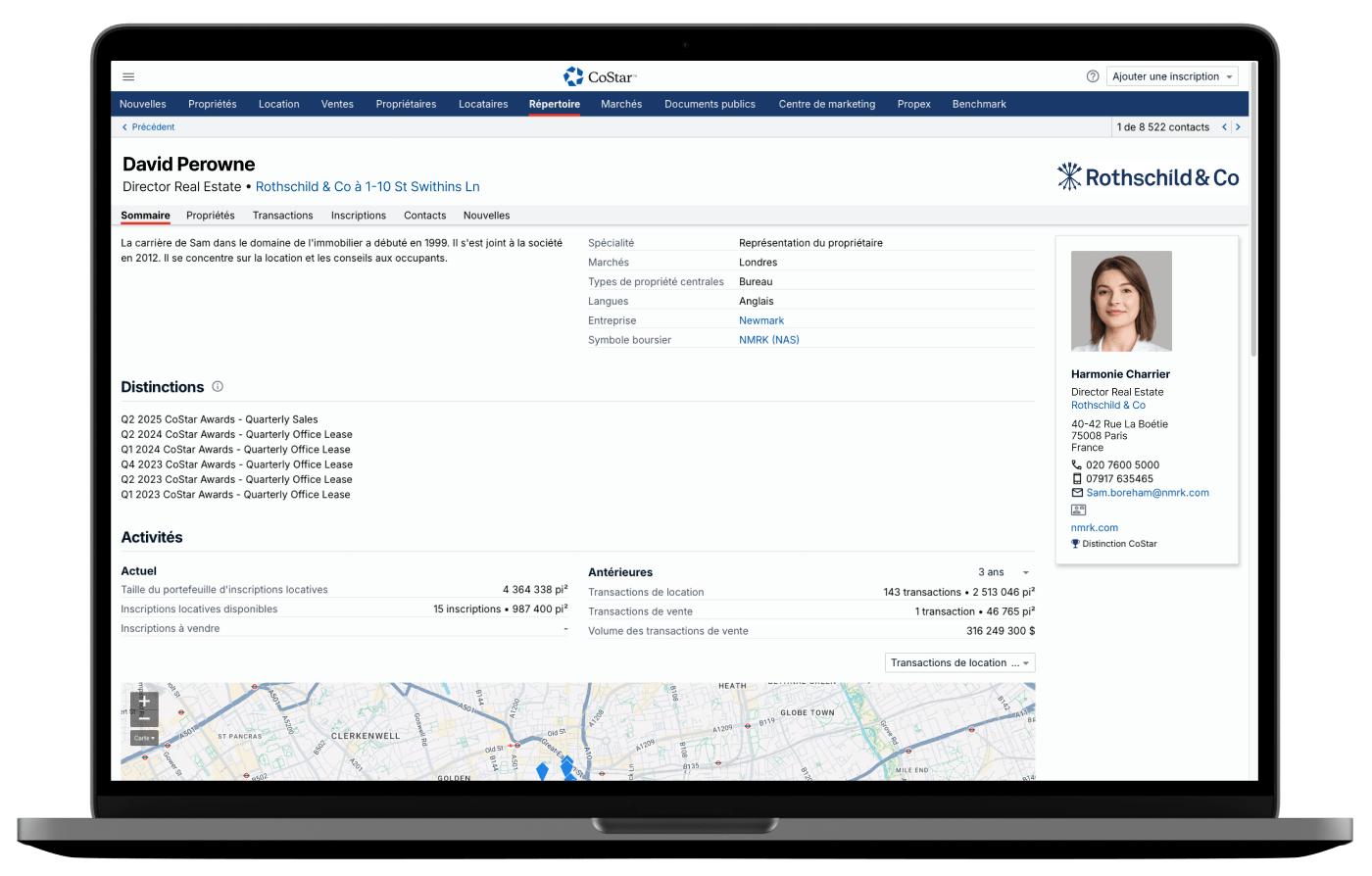
Task: Switch to the Transactions tab
Action: click(282, 216)
